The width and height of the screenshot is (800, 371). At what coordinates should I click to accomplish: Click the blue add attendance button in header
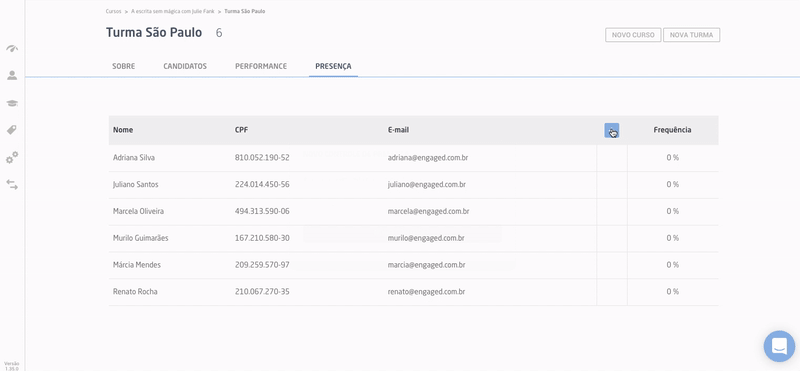click(612, 130)
